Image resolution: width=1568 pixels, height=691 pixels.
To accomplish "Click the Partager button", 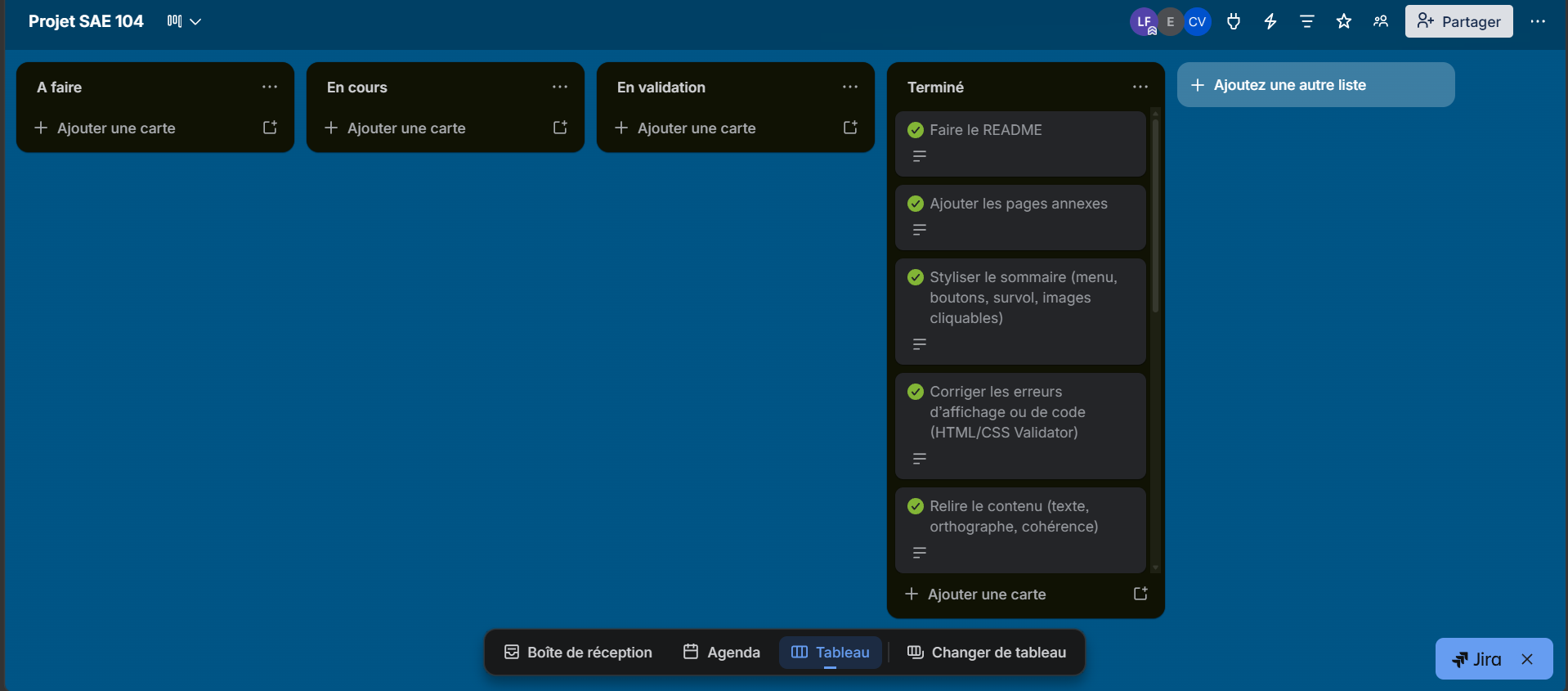I will (x=1458, y=22).
